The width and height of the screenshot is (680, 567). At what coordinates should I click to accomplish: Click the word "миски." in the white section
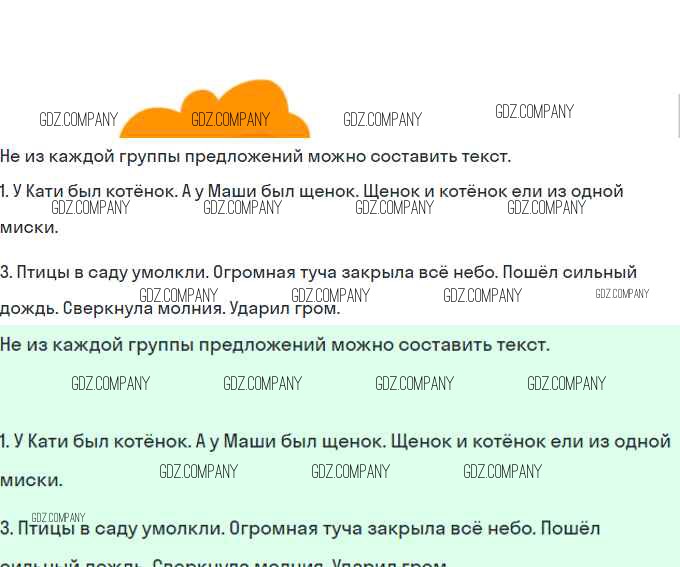[29, 227]
